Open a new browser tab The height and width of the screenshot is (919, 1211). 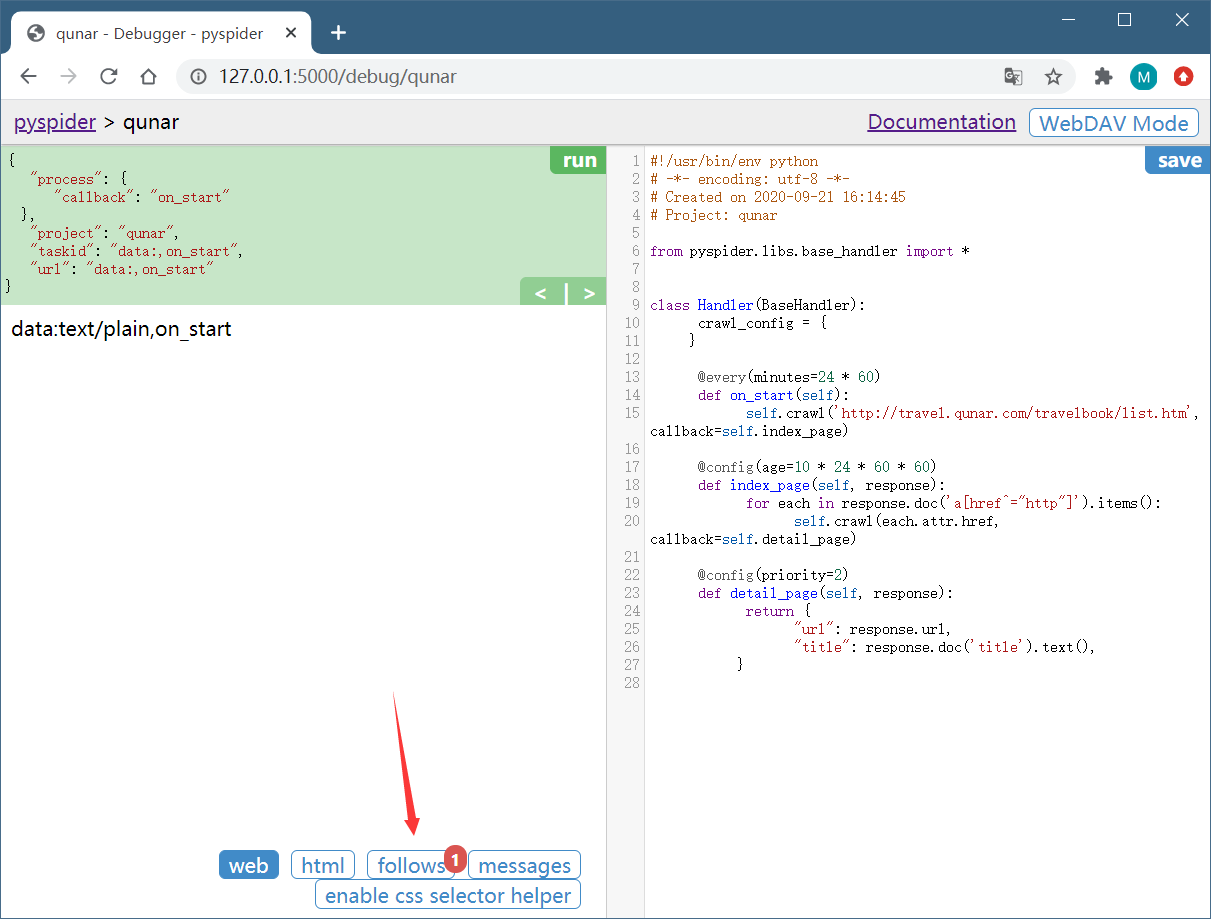point(338,33)
